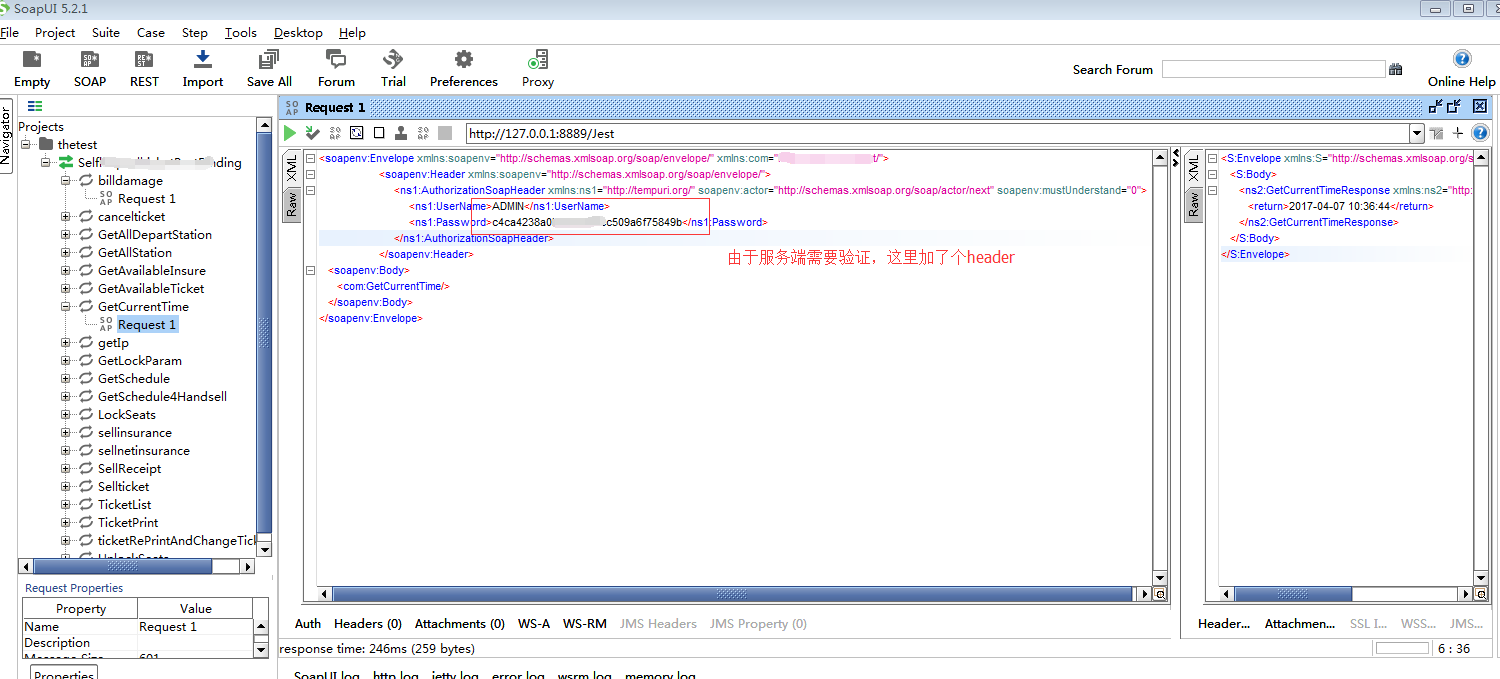This screenshot has width=1500, height=679.
Task: Select the GetAvailableTicket operation
Action: 151,289
